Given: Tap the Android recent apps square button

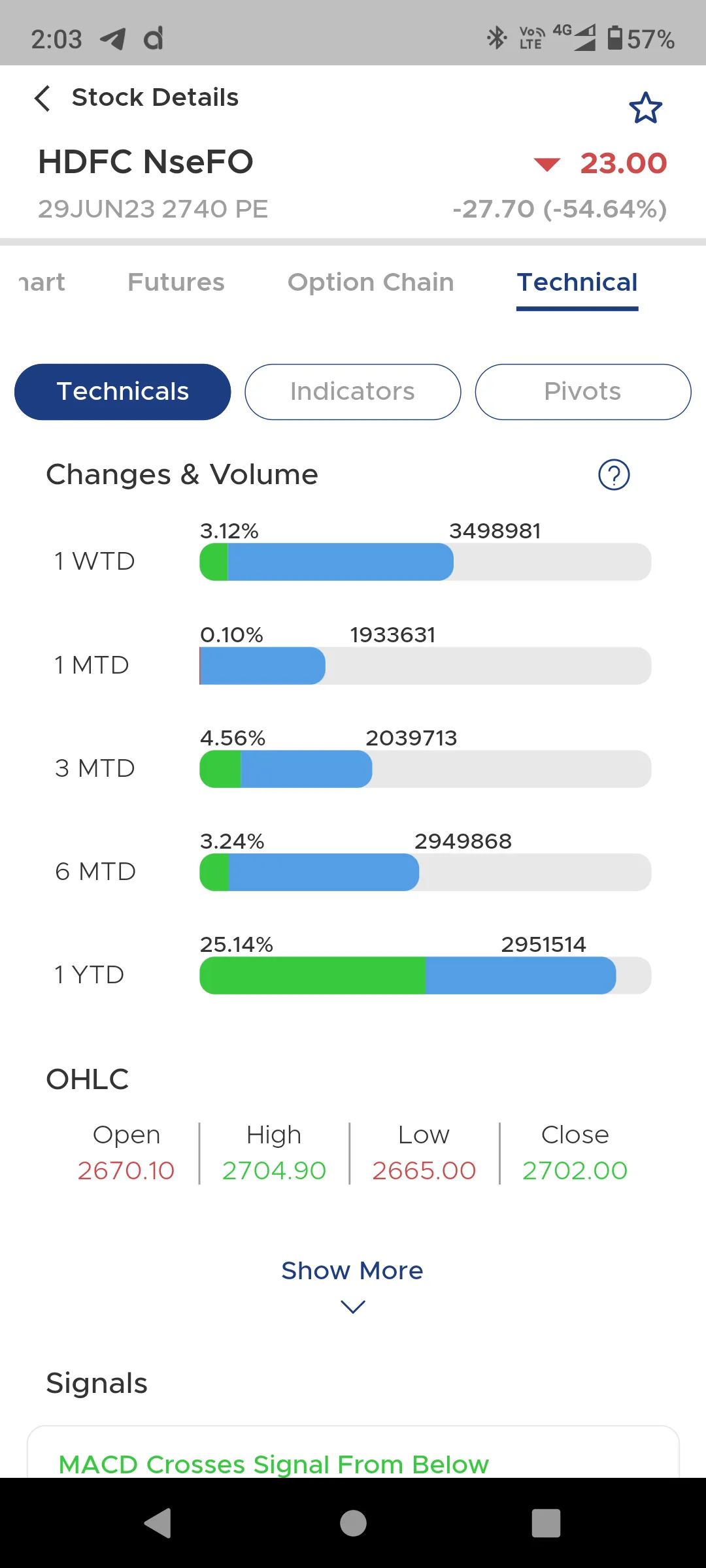Looking at the screenshot, I should pyautogui.click(x=546, y=1523).
